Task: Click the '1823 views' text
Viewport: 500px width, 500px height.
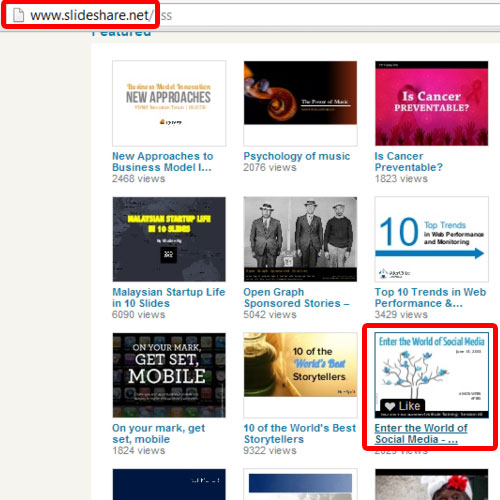Action: tap(401, 179)
